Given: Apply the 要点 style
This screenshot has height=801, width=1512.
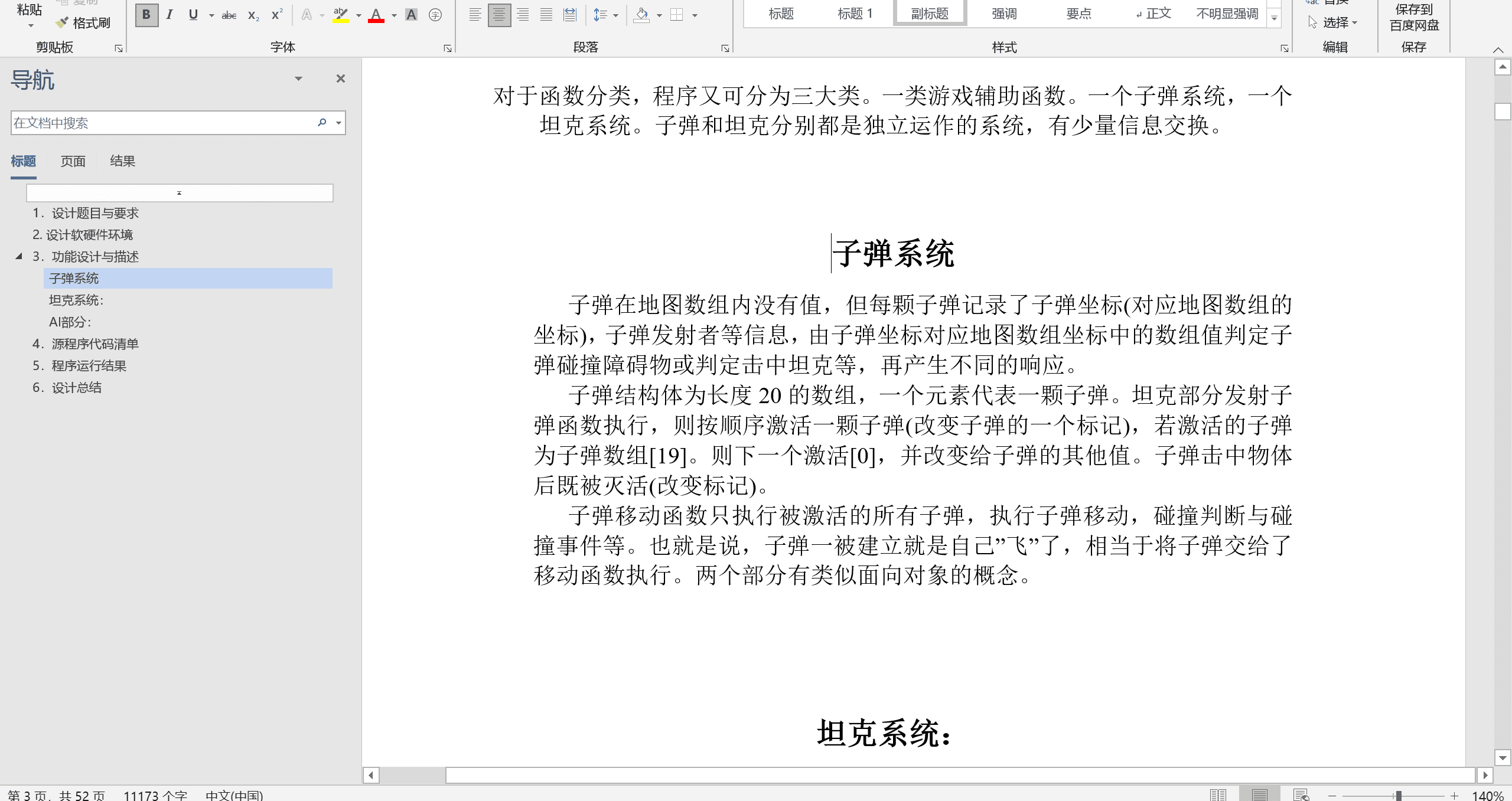Looking at the screenshot, I should (1078, 14).
